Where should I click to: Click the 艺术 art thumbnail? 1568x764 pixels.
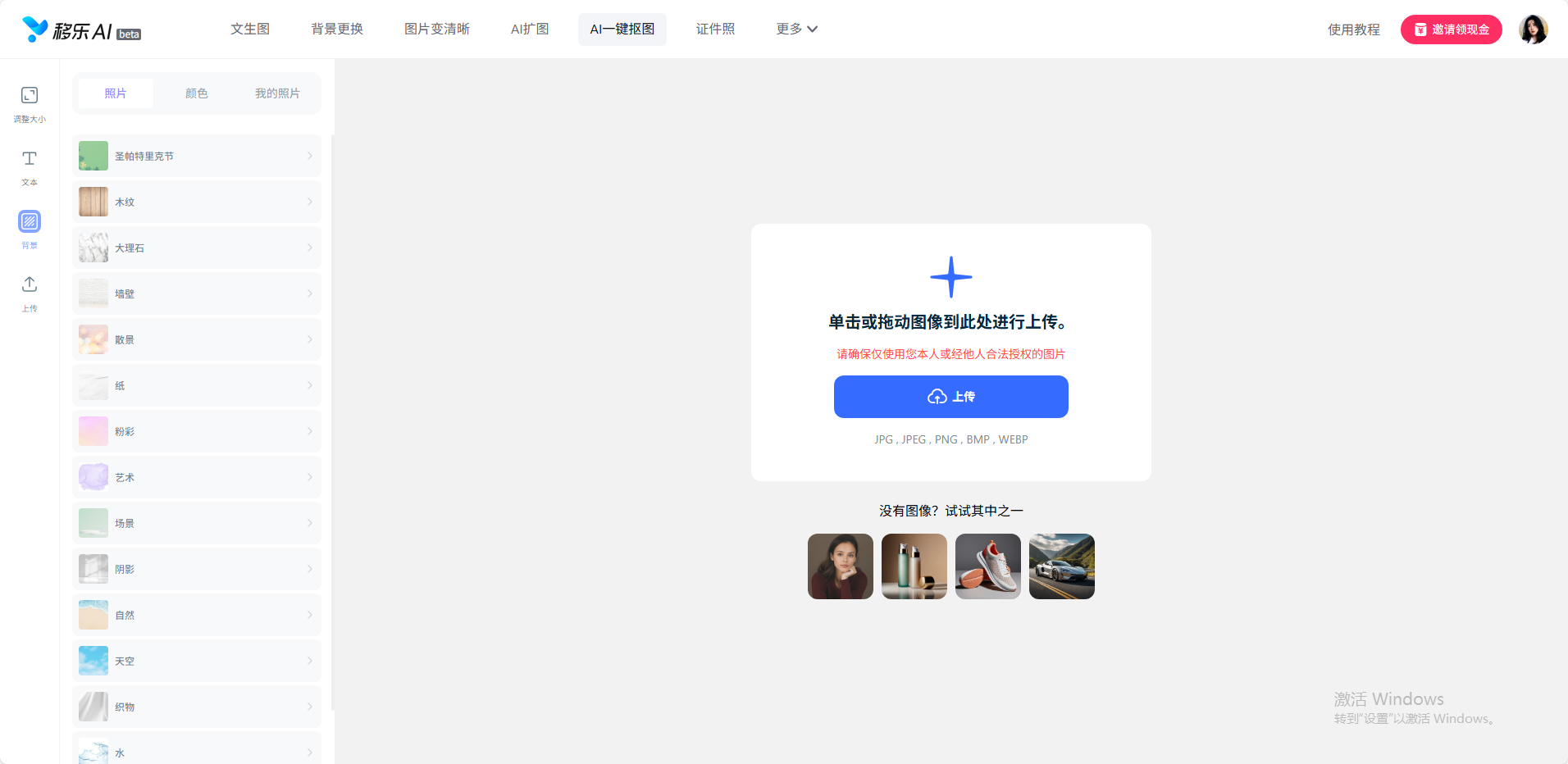pos(93,477)
